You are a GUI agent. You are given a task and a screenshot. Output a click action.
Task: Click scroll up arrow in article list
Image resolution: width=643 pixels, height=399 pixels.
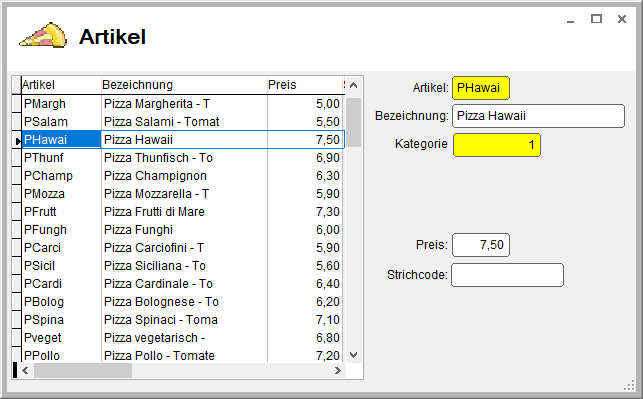(353, 85)
